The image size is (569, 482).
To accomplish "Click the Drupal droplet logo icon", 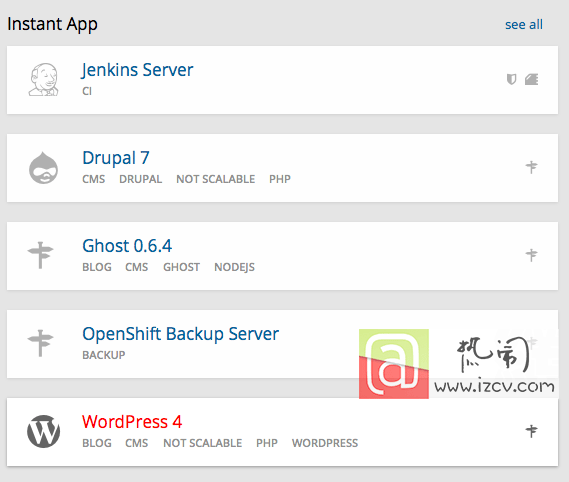I will click(44, 168).
